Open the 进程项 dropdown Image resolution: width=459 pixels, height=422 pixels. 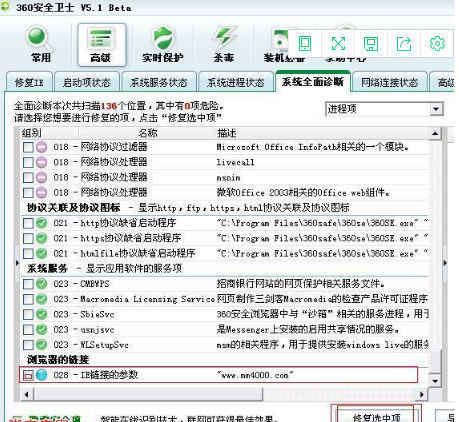(x=384, y=109)
